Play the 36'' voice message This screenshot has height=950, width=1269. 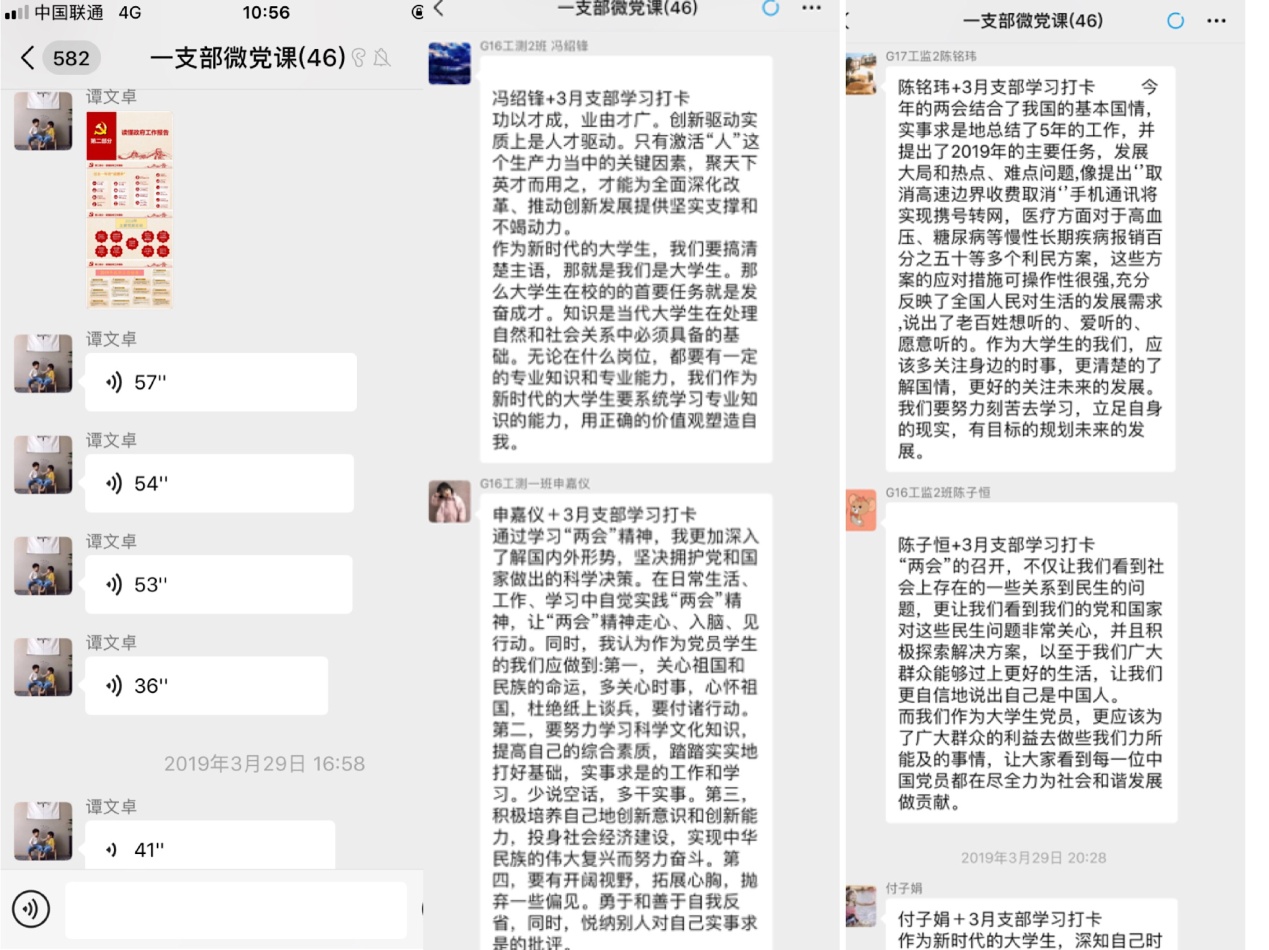206,686
